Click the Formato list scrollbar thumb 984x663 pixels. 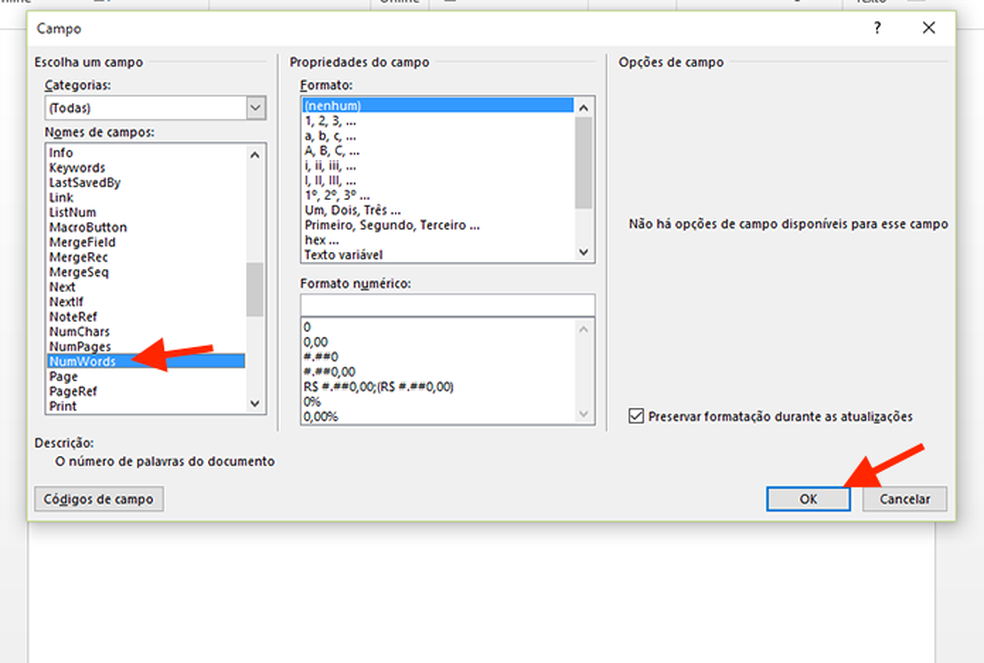tap(584, 162)
